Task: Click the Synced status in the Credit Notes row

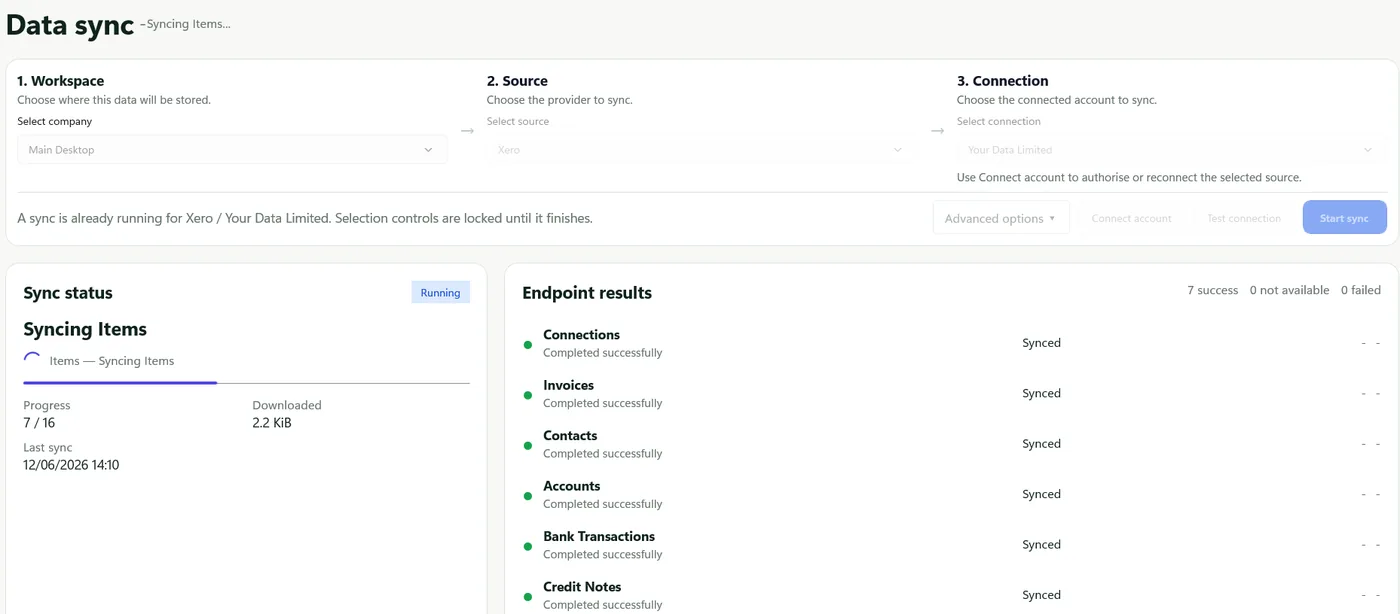Action: coord(1041,595)
